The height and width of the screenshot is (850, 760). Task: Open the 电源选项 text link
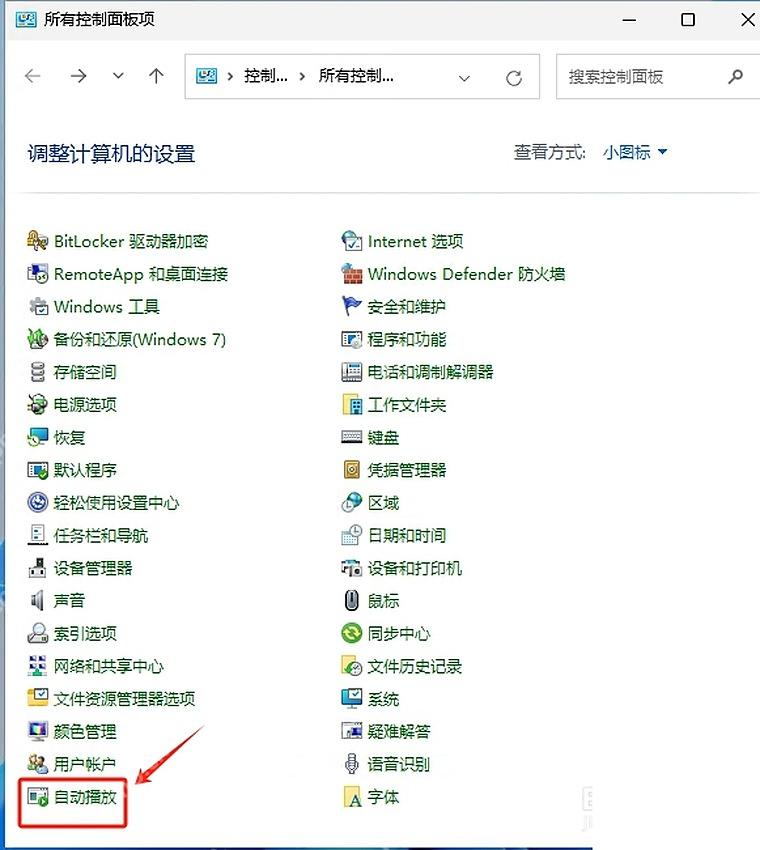pos(85,404)
